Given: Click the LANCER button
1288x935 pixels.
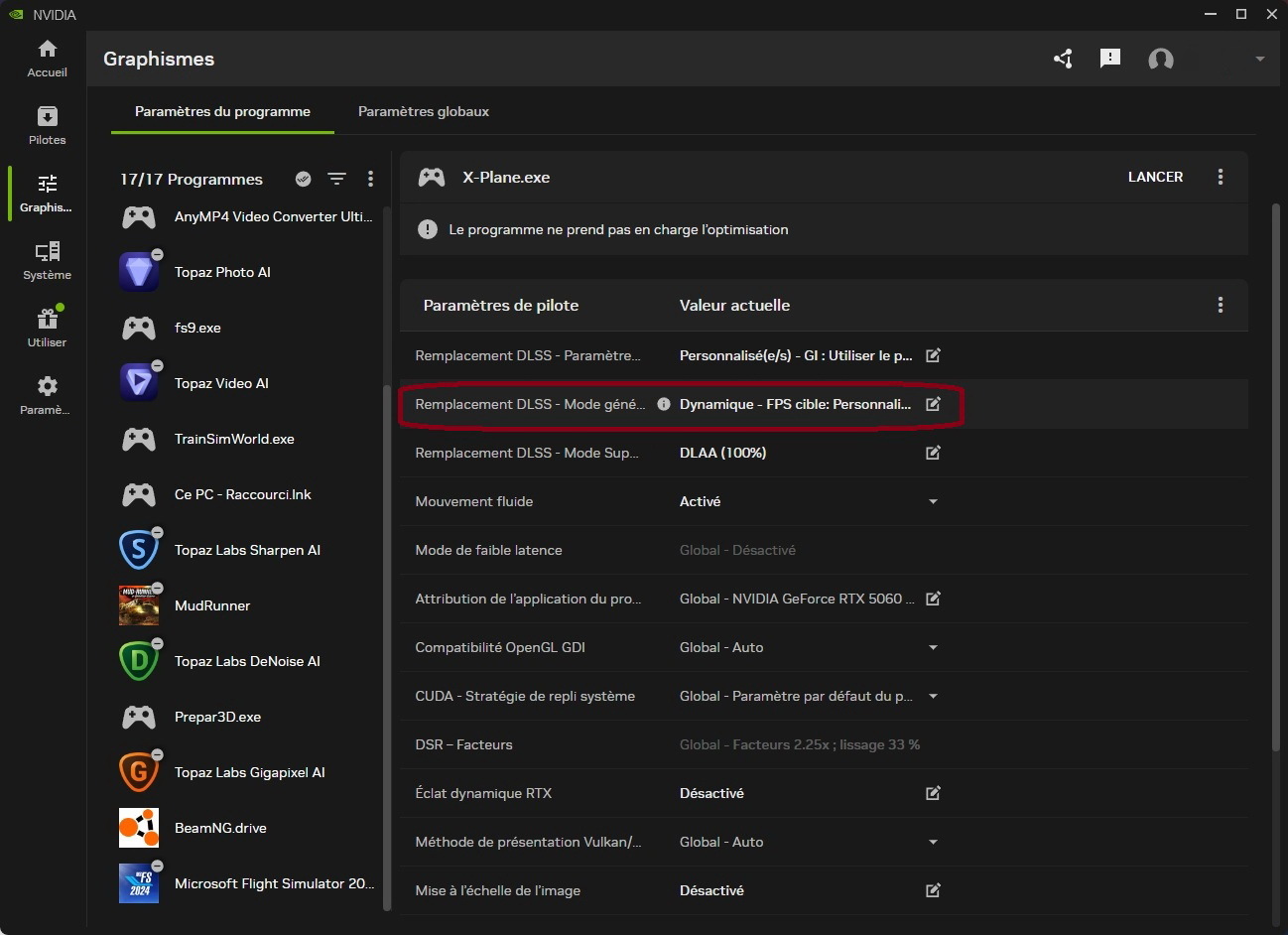Looking at the screenshot, I should tap(1155, 177).
